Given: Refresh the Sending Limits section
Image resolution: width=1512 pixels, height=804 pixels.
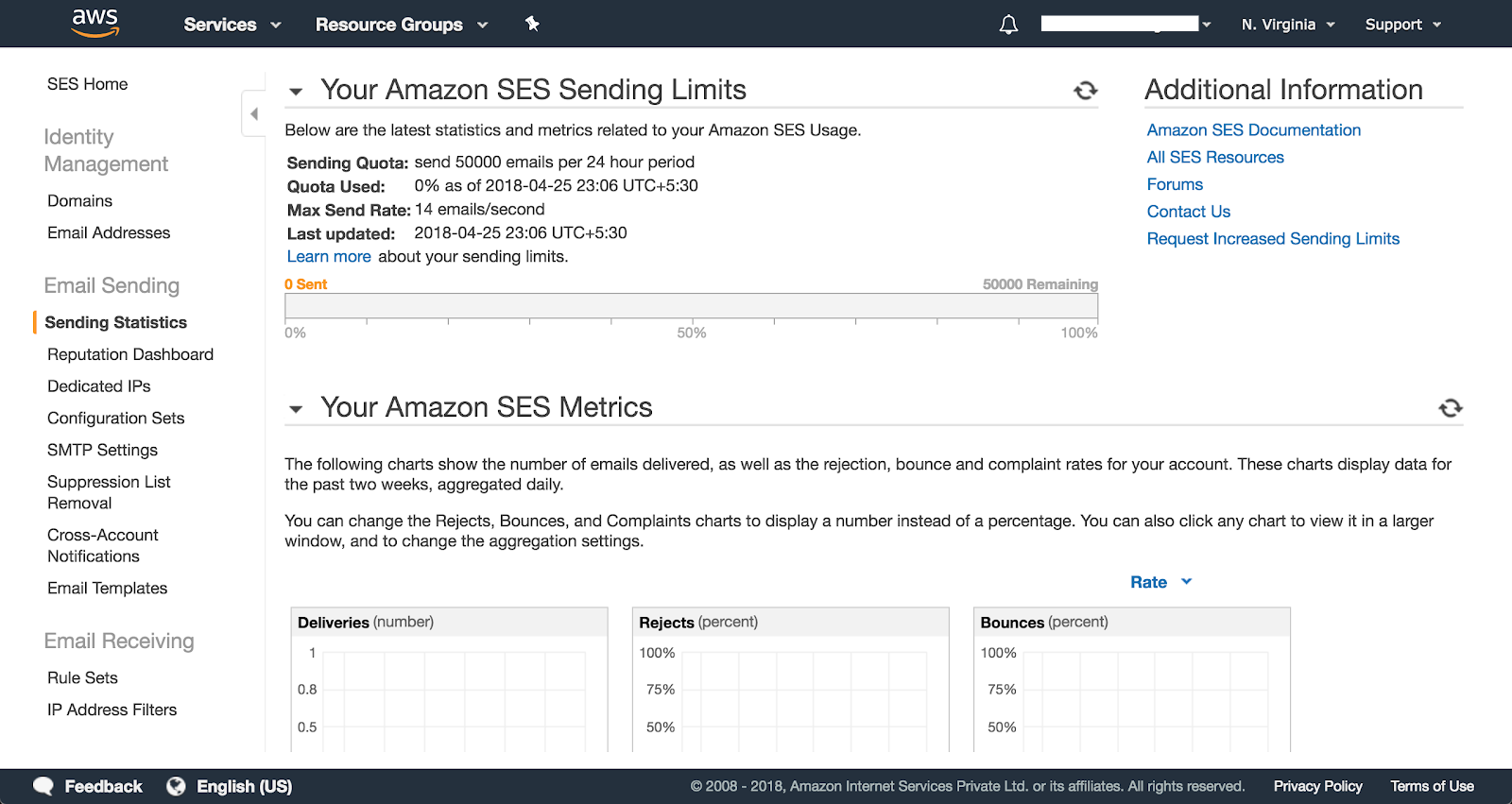Looking at the screenshot, I should coord(1085,90).
